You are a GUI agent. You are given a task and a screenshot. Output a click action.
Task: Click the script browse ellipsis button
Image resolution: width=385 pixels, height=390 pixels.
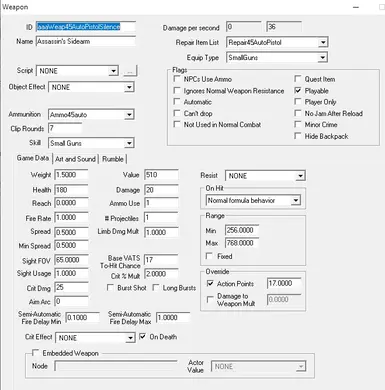(130, 71)
